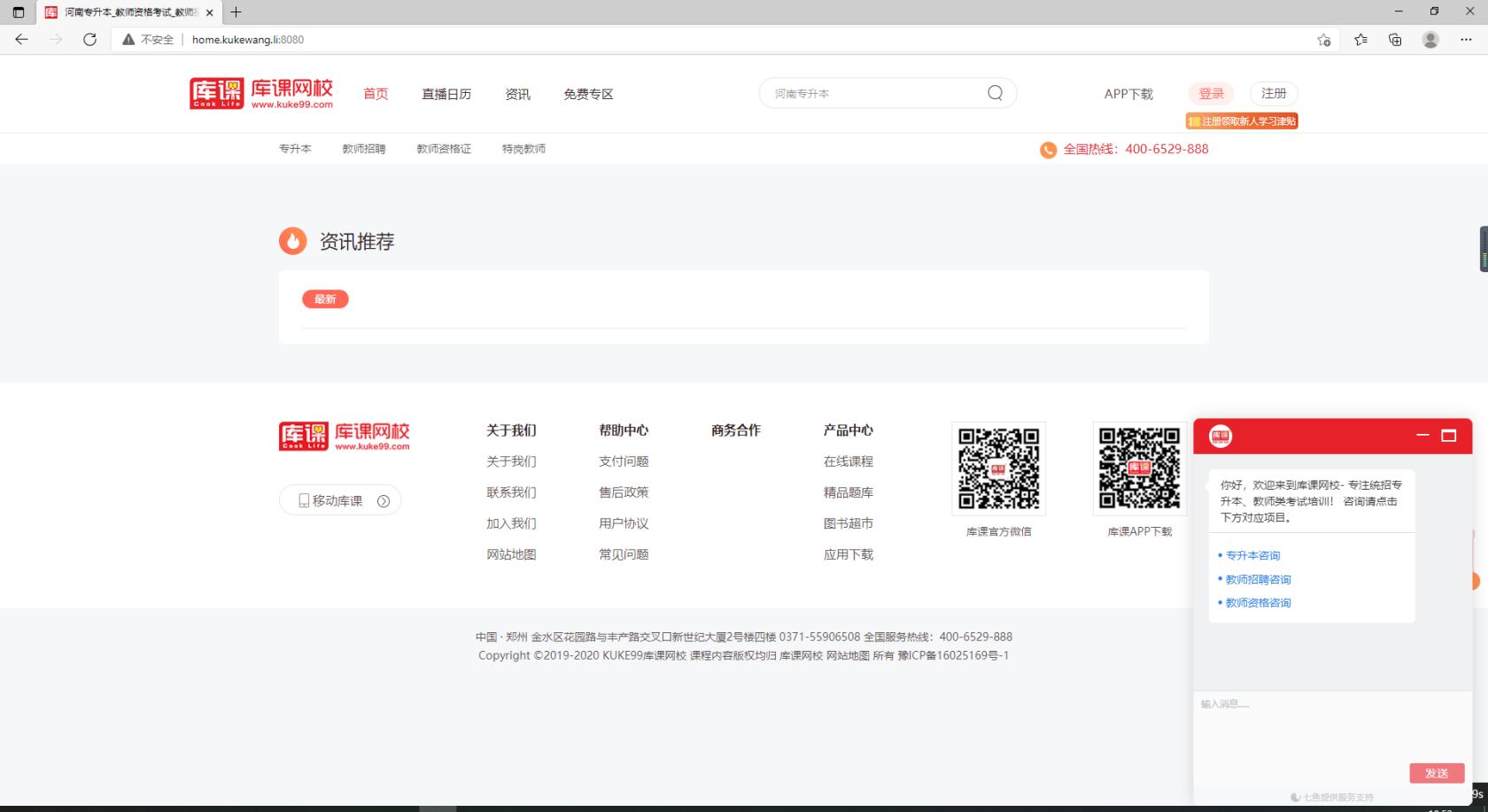
Task: Click the 注册 button
Action: click(x=1274, y=93)
